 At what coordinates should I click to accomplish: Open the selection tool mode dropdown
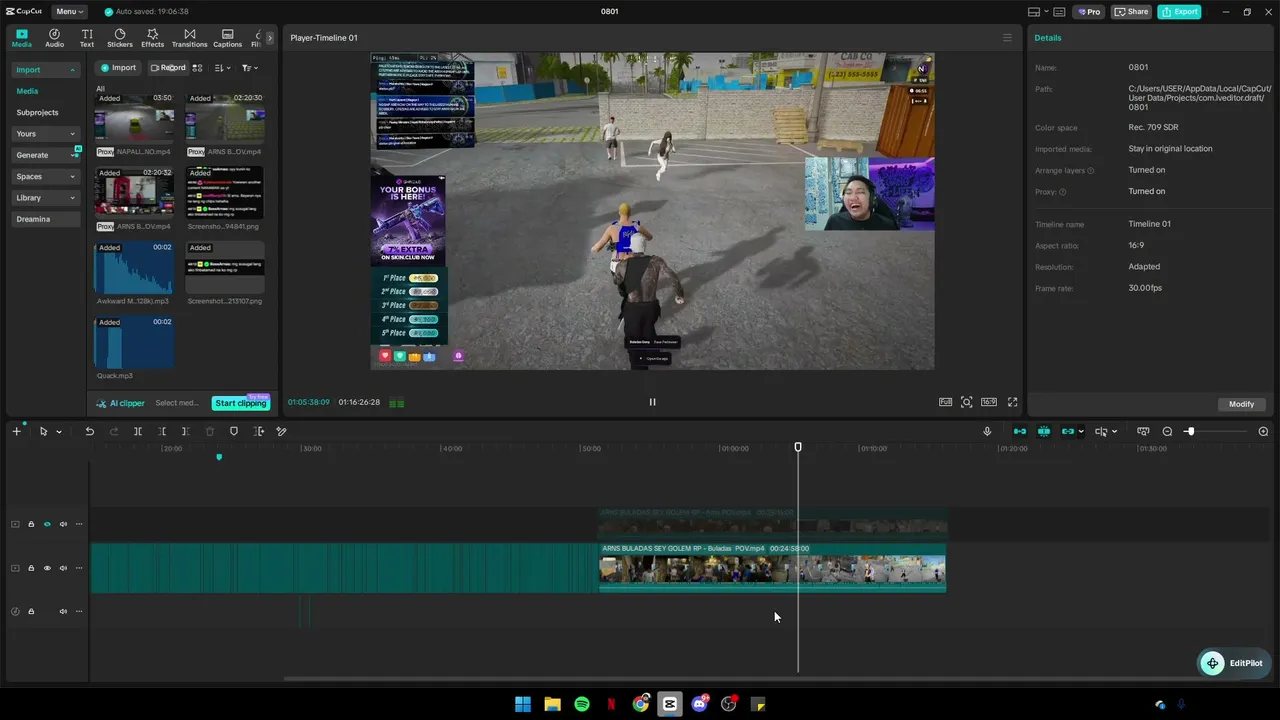pos(58,432)
